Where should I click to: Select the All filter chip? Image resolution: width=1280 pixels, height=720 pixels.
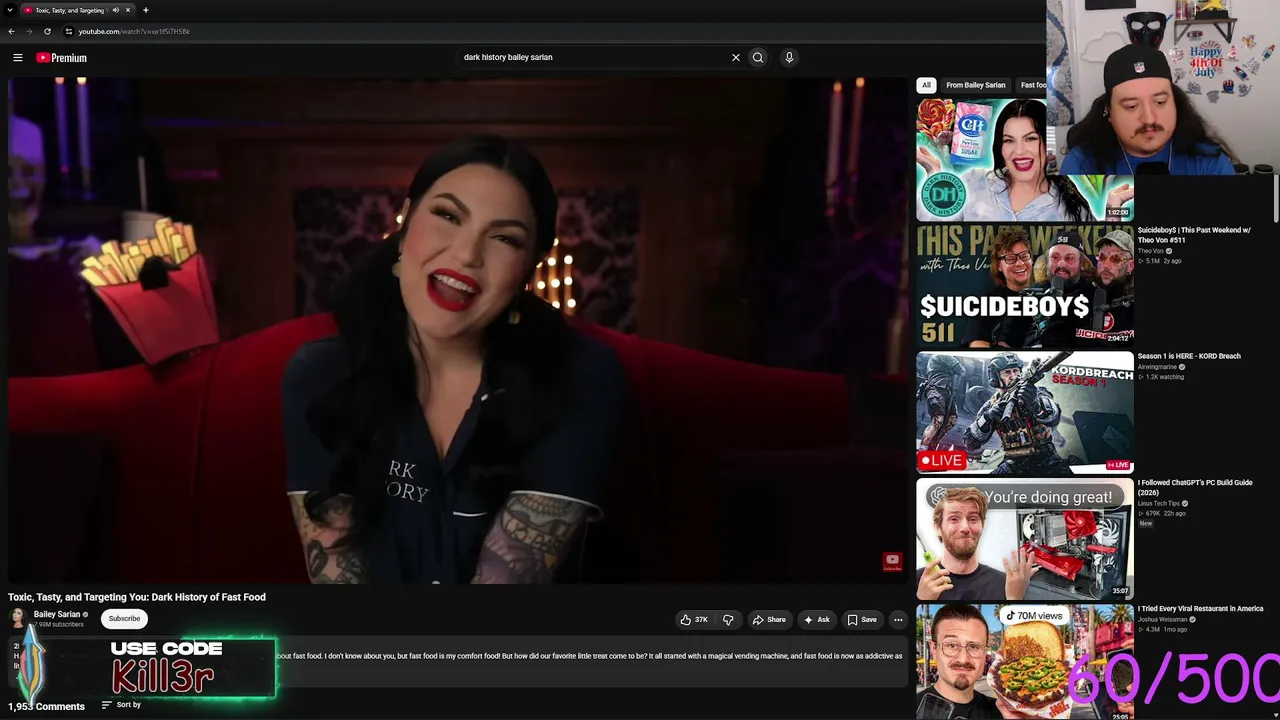pyautogui.click(x=926, y=85)
